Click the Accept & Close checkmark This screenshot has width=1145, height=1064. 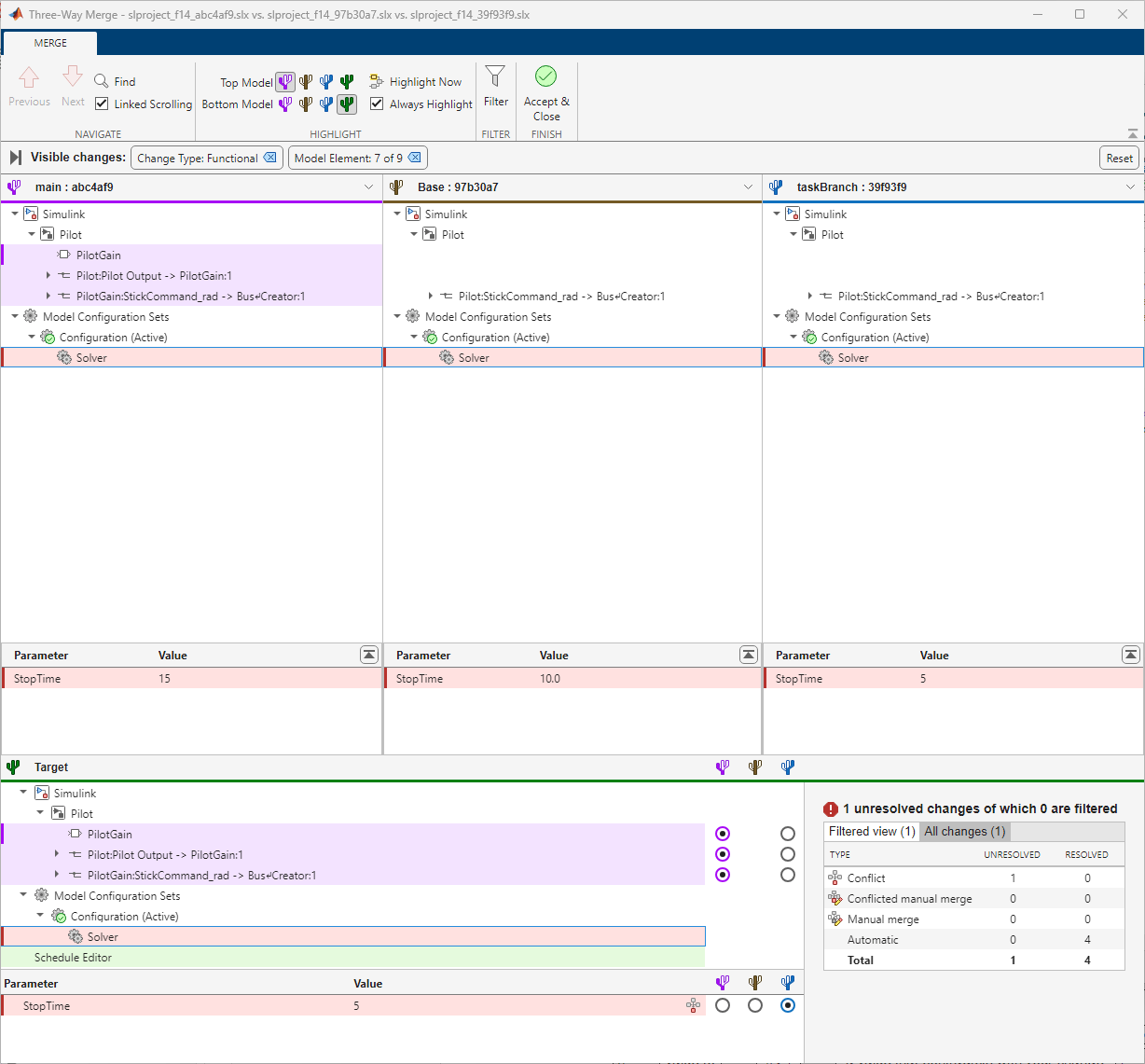tap(546, 77)
